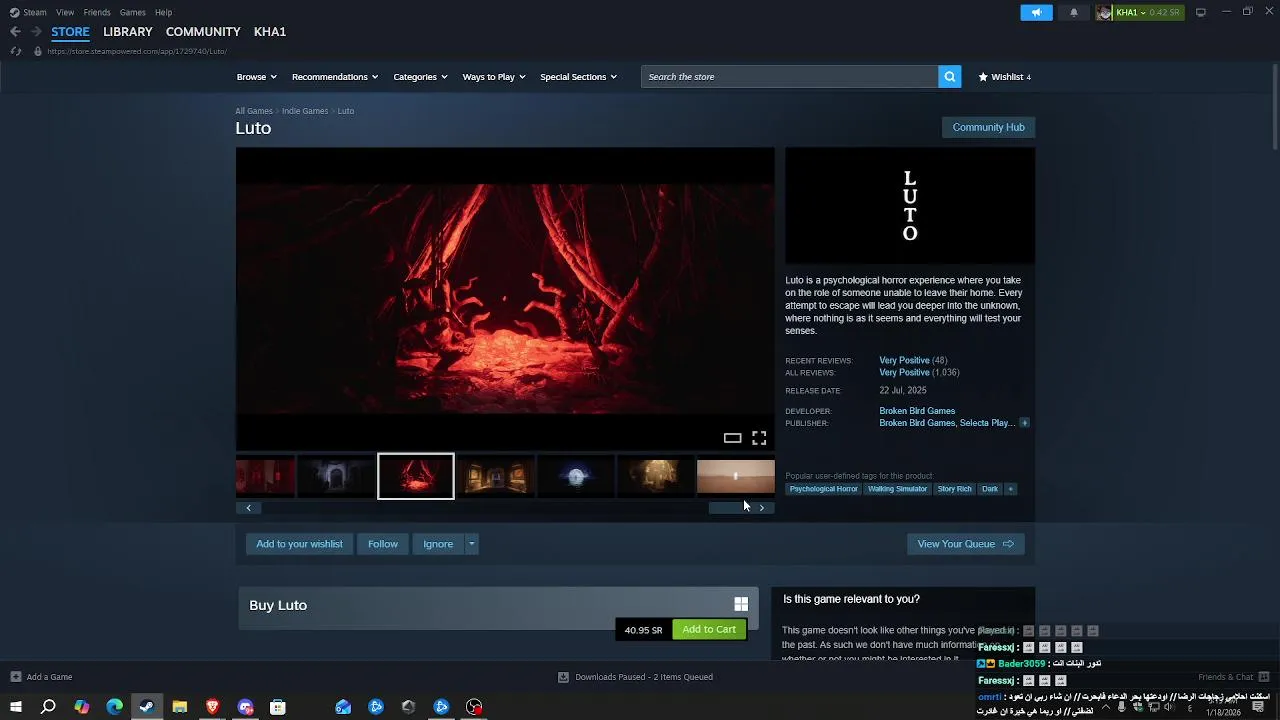The width and height of the screenshot is (1280, 720).
Task: Click the Add a Game plus icon
Action: 15,677
